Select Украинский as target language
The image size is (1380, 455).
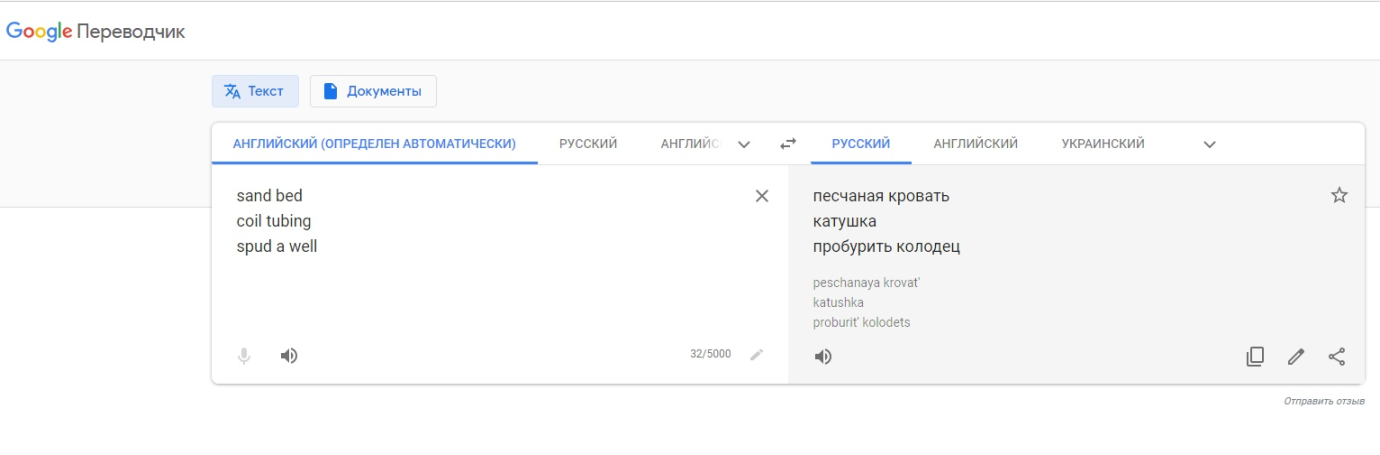click(1102, 144)
